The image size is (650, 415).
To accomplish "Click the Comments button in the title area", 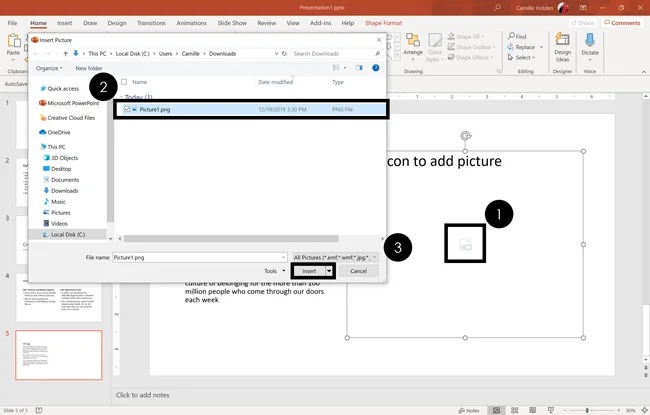I will point(622,23).
